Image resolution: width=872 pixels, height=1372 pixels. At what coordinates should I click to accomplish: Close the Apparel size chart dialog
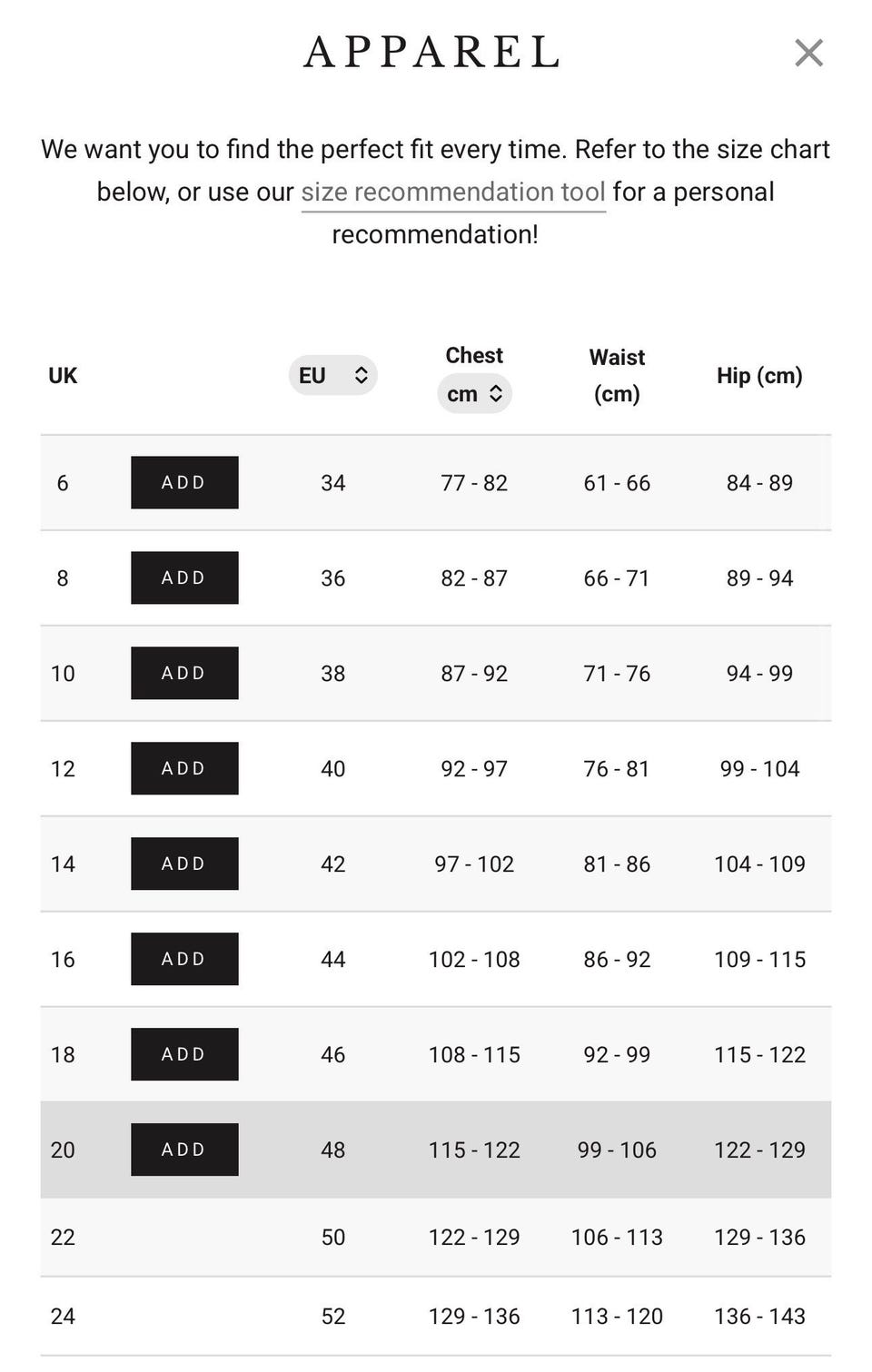(808, 53)
